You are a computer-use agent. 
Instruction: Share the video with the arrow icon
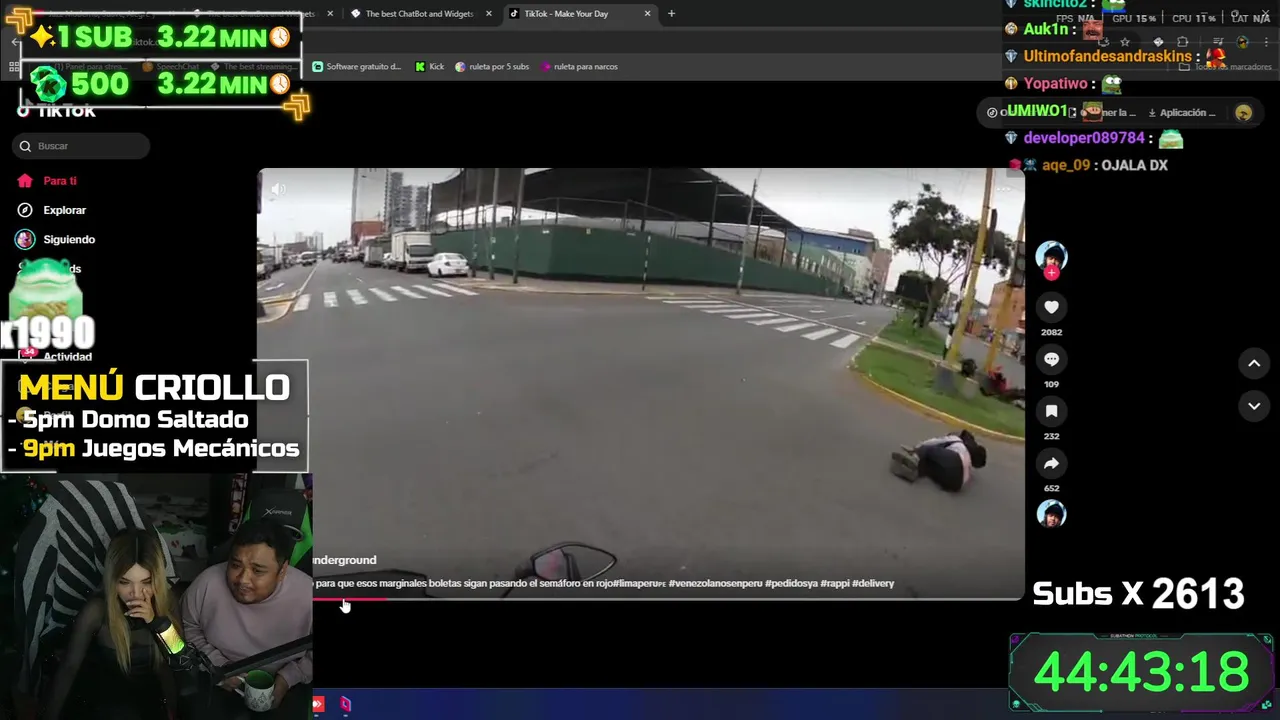[1051, 464]
